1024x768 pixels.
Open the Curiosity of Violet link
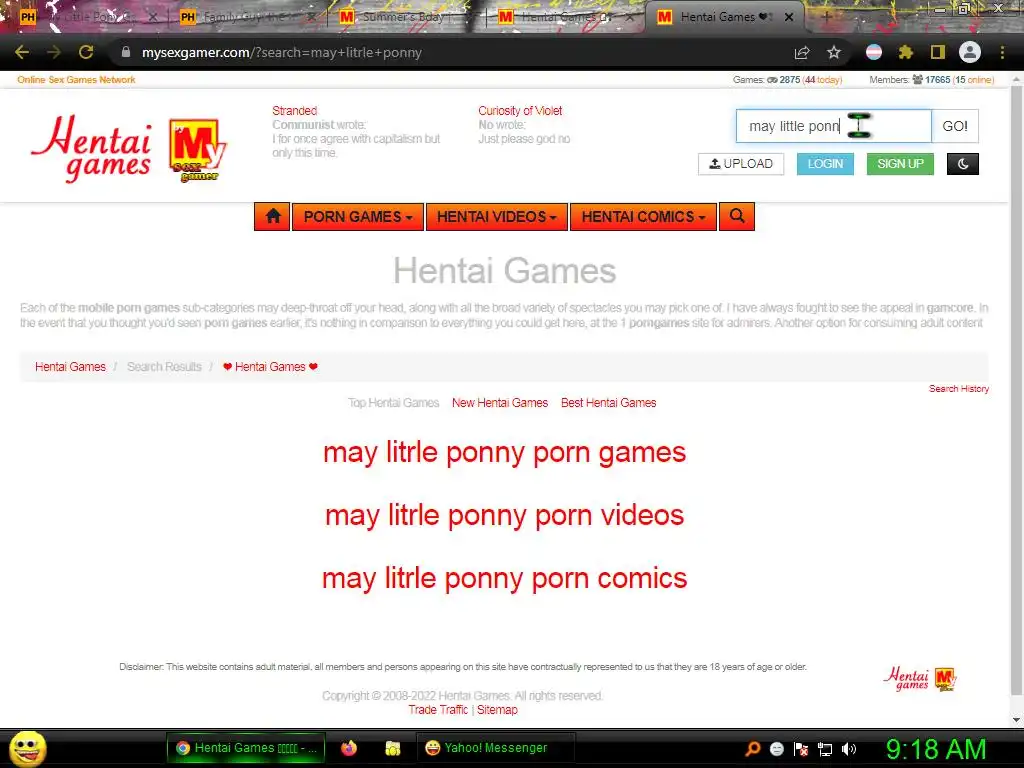(x=520, y=111)
